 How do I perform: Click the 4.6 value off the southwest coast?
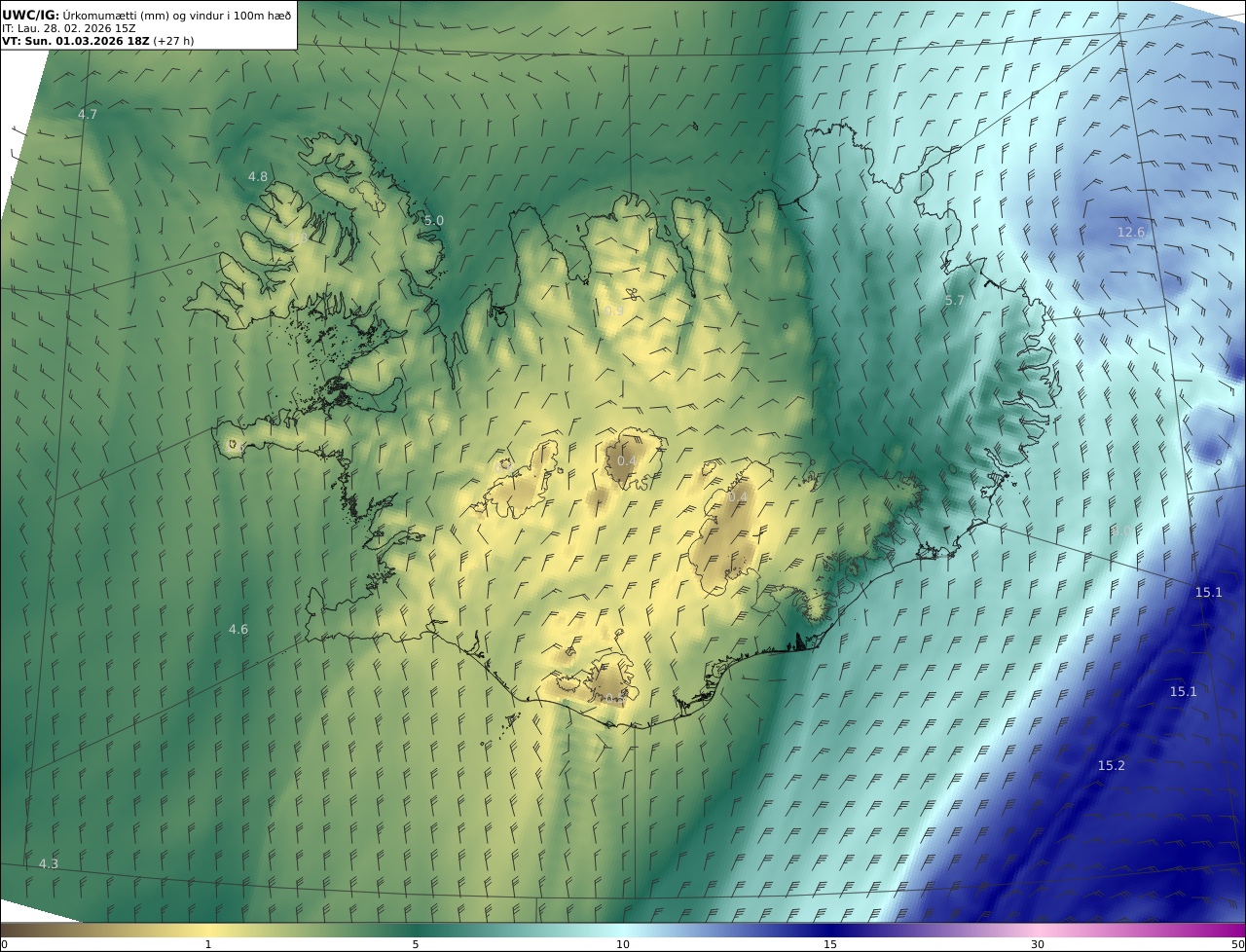[x=238, y=629]
